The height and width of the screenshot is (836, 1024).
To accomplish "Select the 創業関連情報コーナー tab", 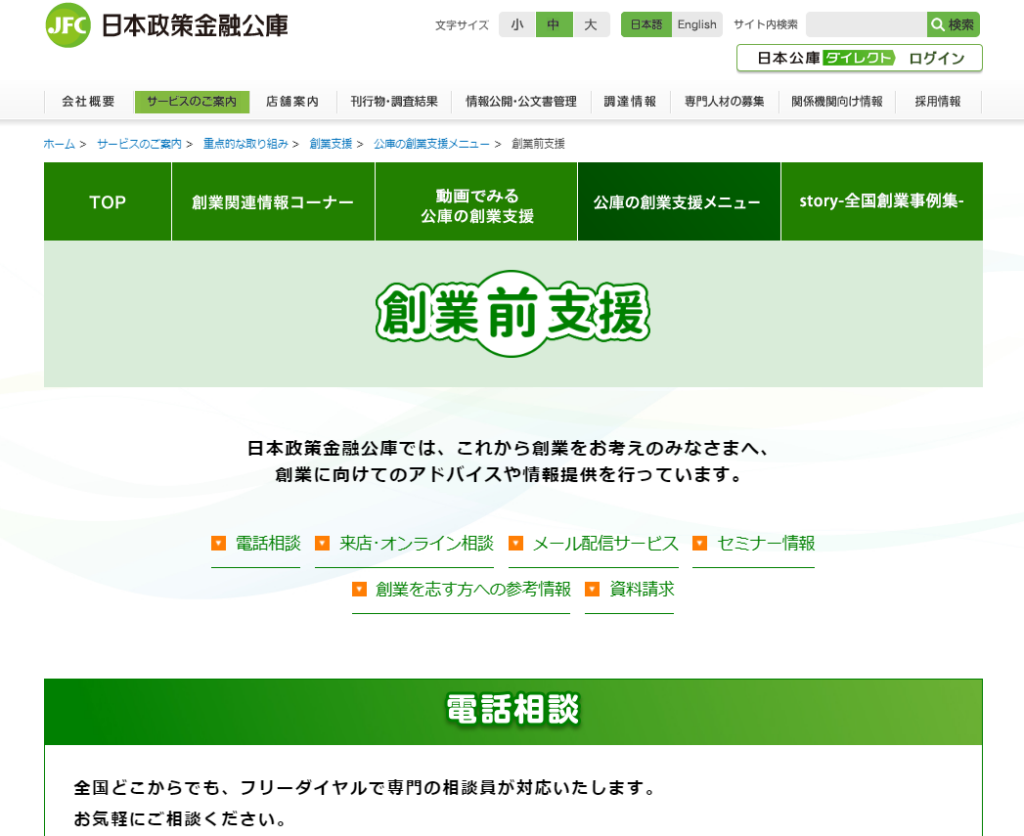I will point(273,202).
